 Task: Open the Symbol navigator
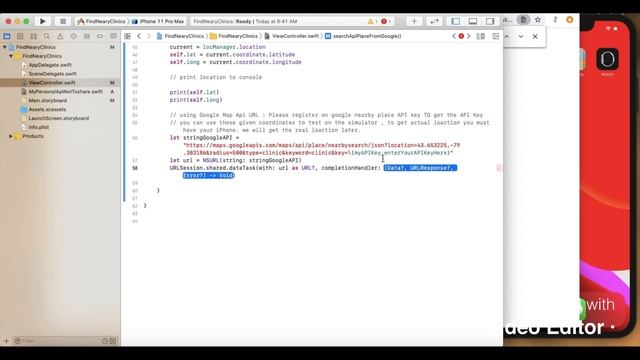pyautogui.click(x=33, y=36)
